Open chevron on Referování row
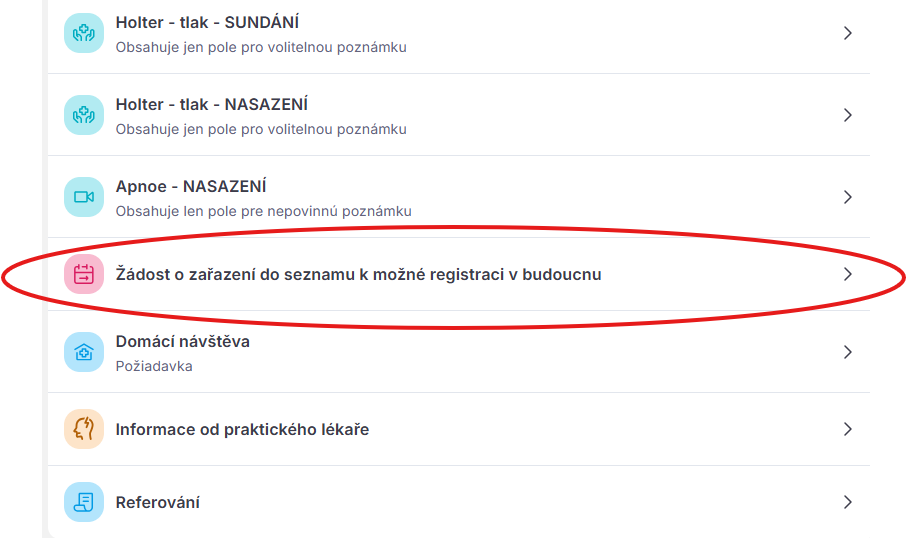Viewport: 907px width, 538px height. [x=848, y=502]
